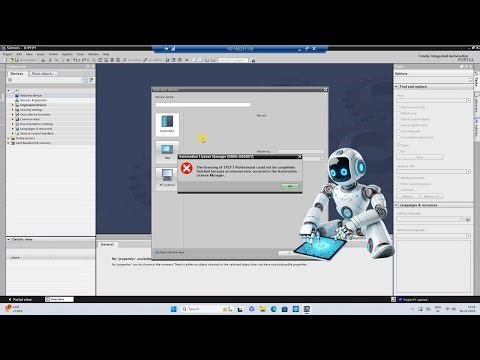Toggle the Open device view checkbox
The height and width of the screenshot is (360, 480).
coord(157,252)
